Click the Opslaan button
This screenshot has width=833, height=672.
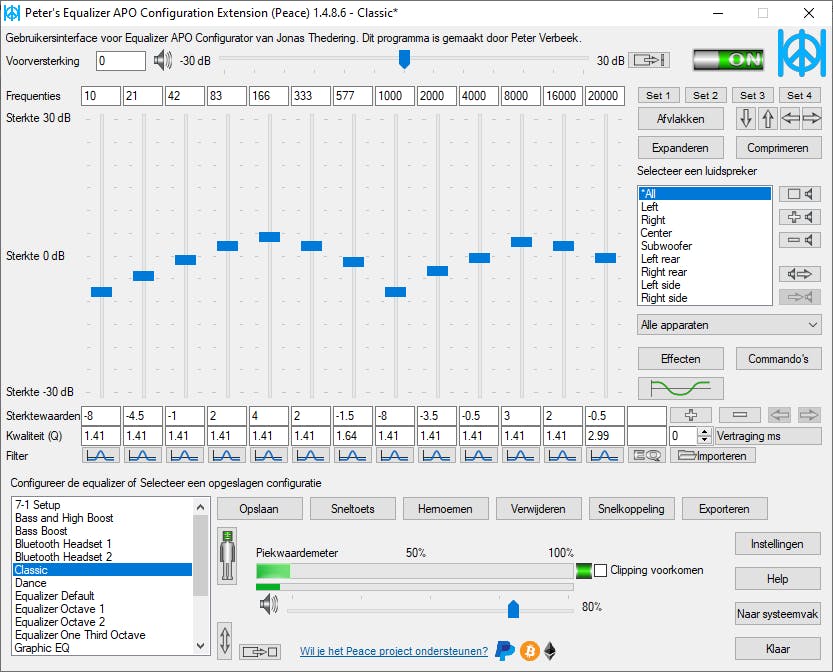(x=259, y=509)
